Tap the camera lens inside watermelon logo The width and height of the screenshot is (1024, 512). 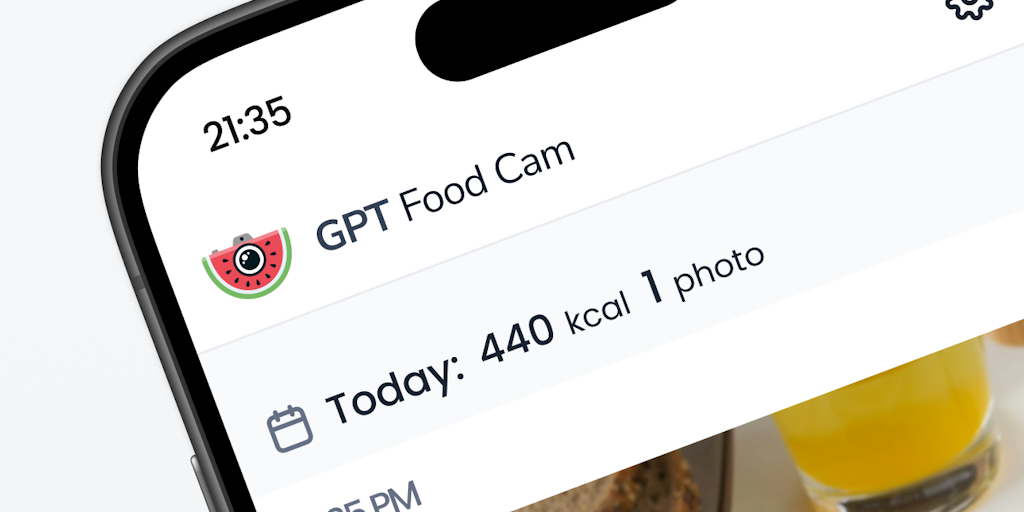[x=249, y=259]
